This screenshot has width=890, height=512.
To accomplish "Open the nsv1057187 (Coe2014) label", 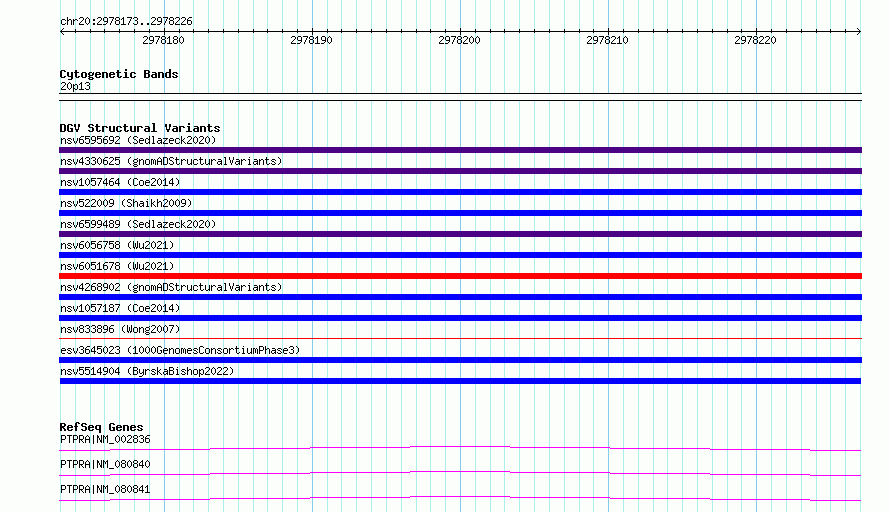I will click(120, 308).
